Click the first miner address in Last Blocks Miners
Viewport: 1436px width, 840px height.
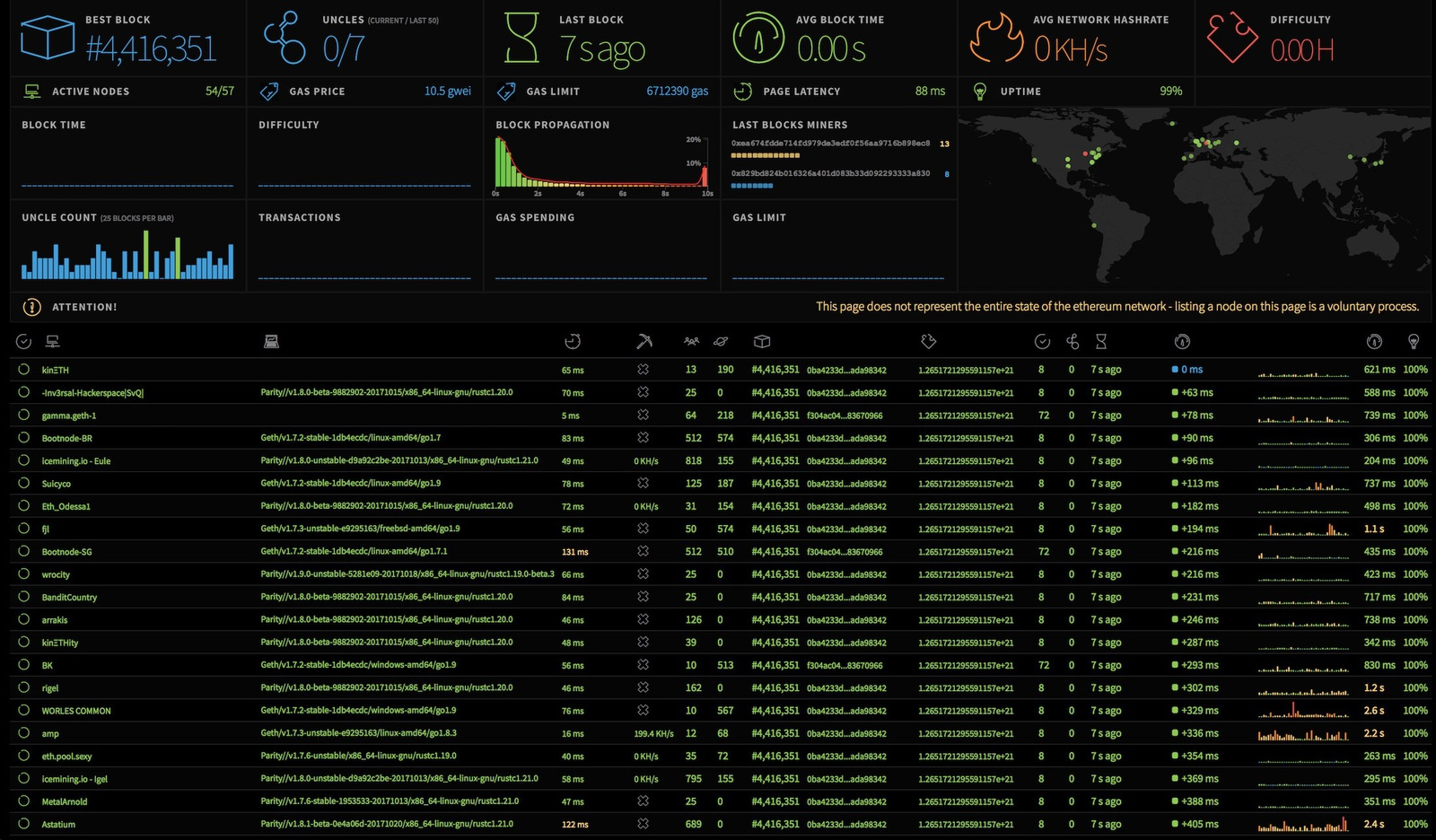[x=830, y=144]
